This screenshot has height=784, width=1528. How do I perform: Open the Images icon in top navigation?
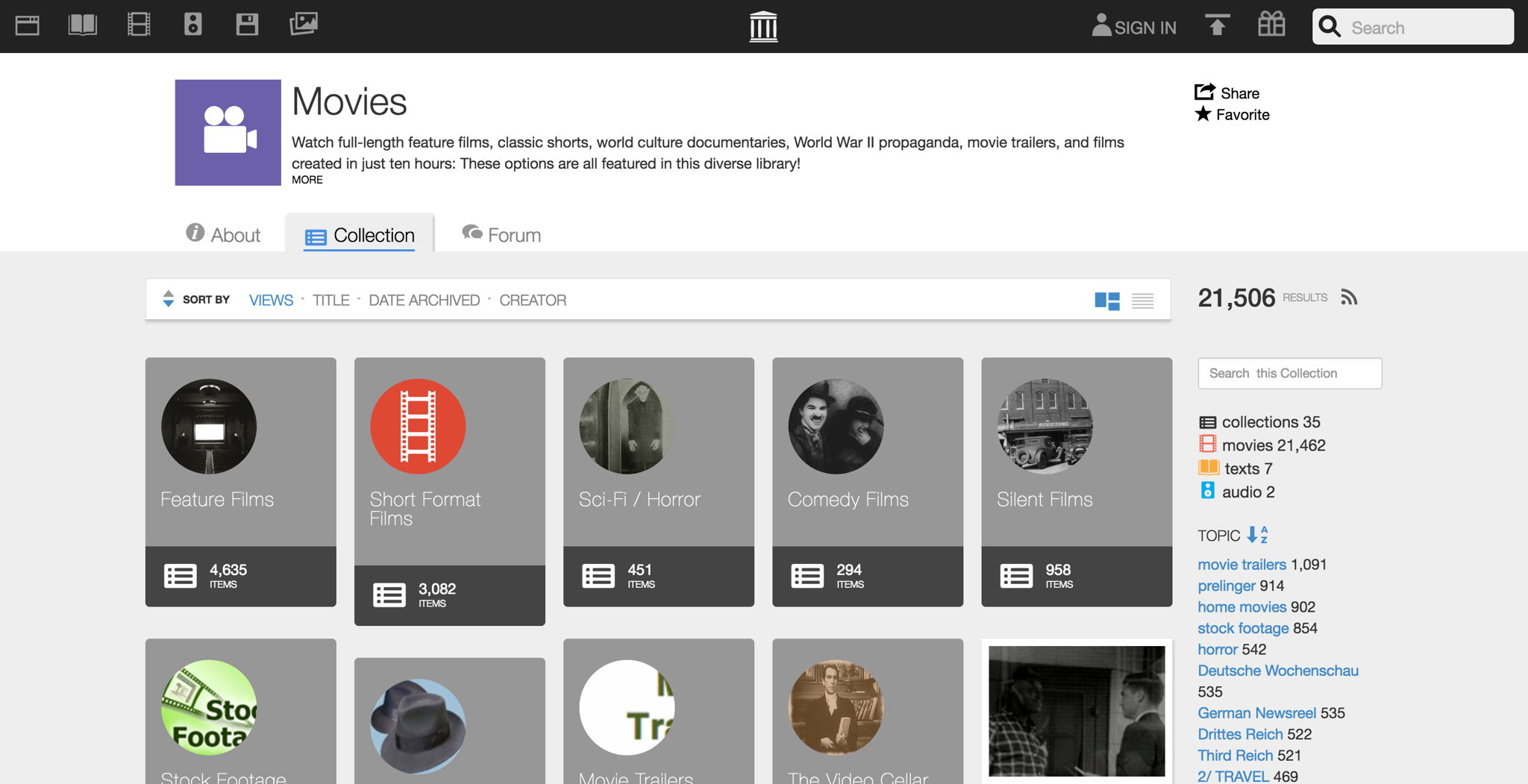click(304, 25)
